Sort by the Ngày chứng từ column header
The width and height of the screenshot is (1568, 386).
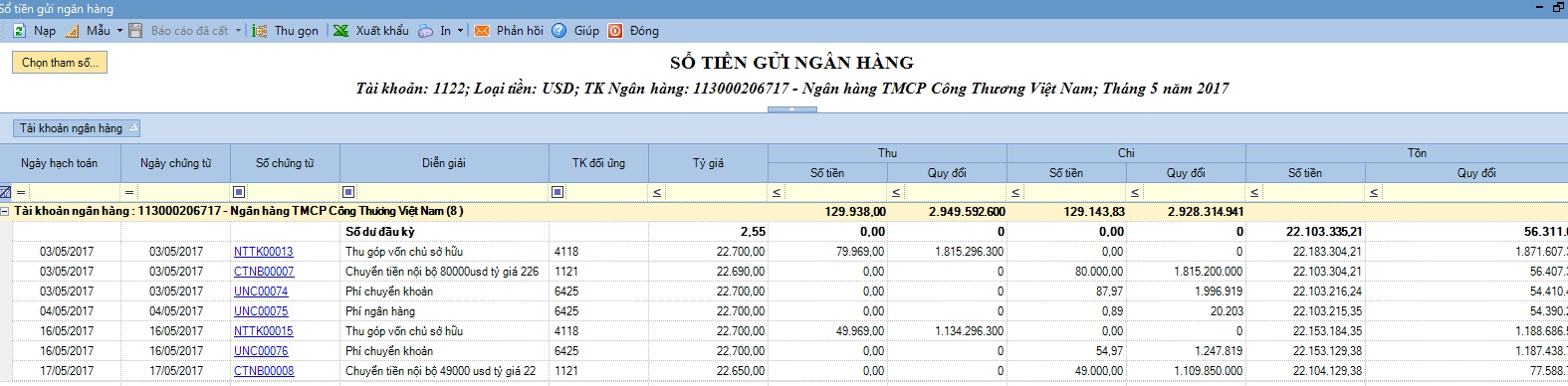coord(175,163)
